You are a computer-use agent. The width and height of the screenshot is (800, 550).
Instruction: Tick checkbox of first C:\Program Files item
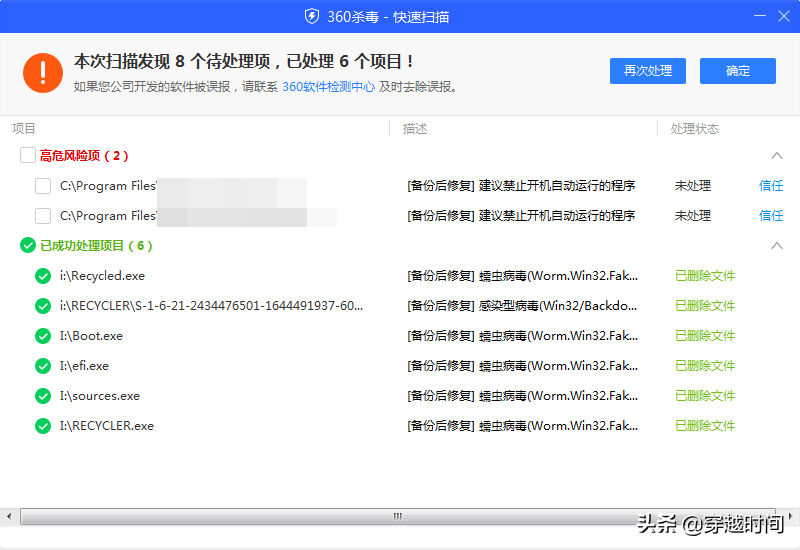point(43,186)
